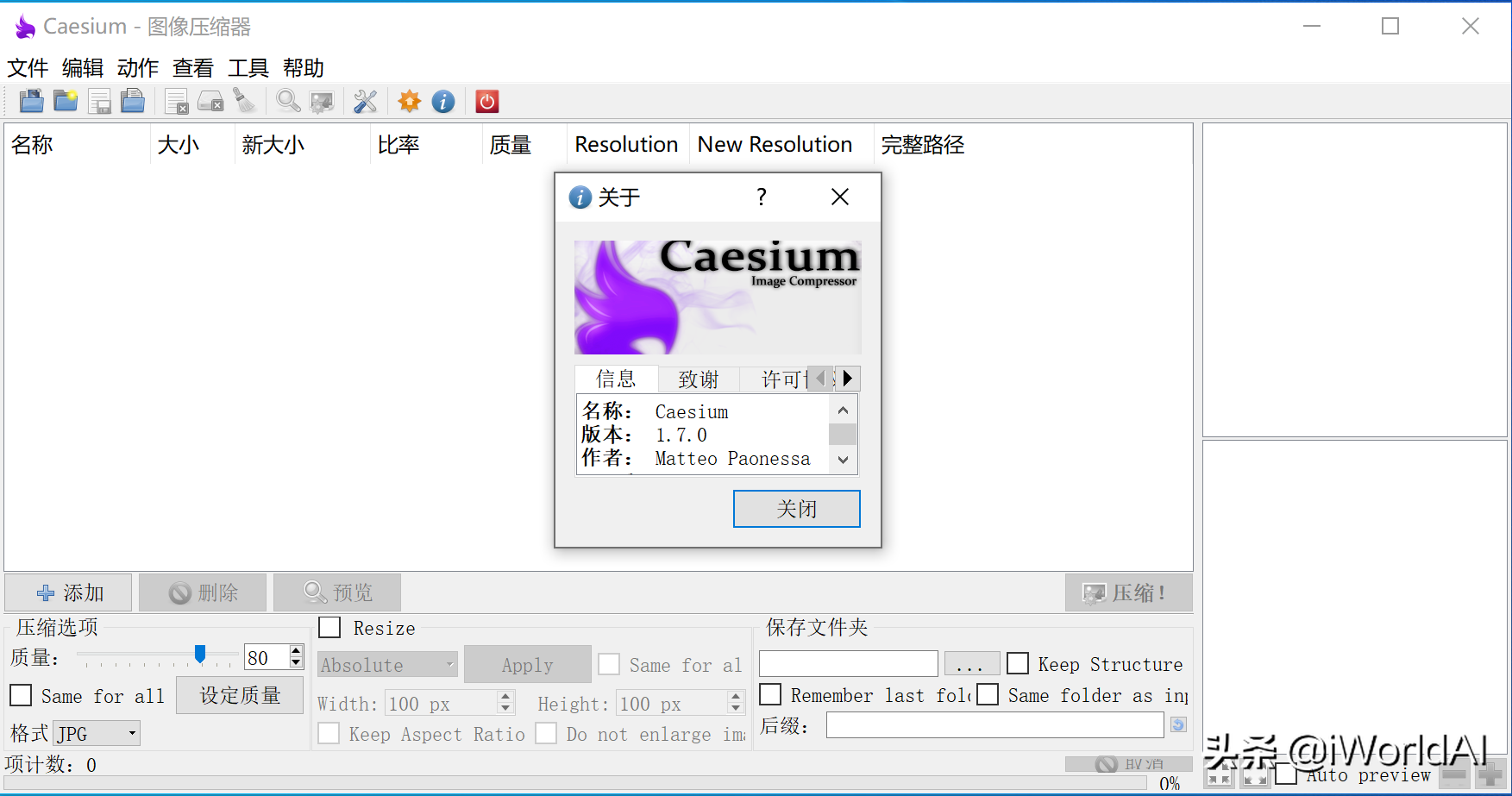Click the blue info About toolbar icon
1512x796 pixels.
click(443, 102)
